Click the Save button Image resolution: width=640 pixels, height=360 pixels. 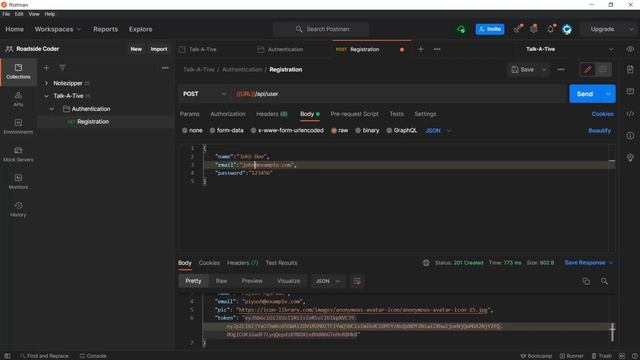pyautogui.click(x=523, y=69)
